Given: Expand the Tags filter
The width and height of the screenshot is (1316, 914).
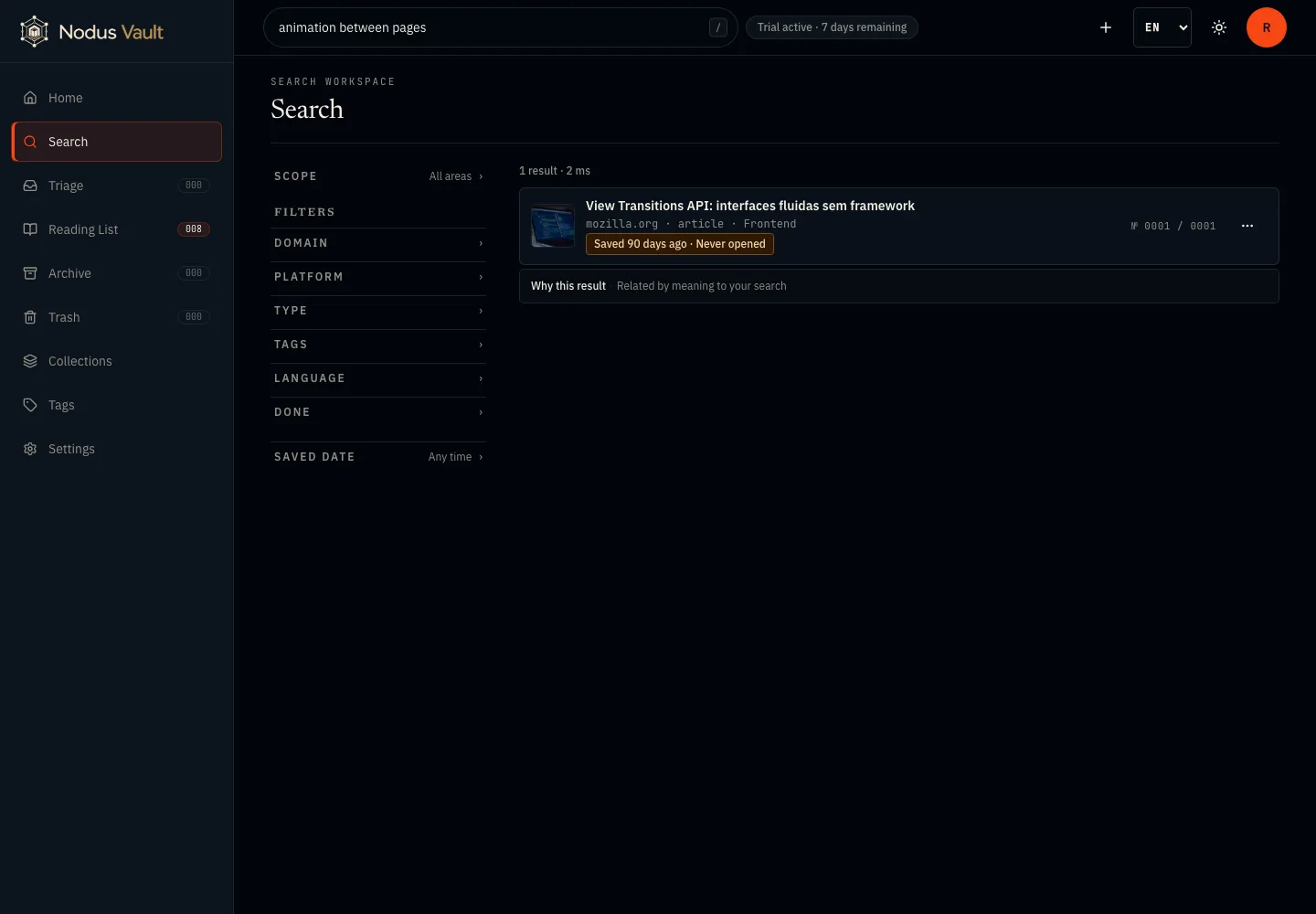Looking at the screenshot, I should (378, 345).
